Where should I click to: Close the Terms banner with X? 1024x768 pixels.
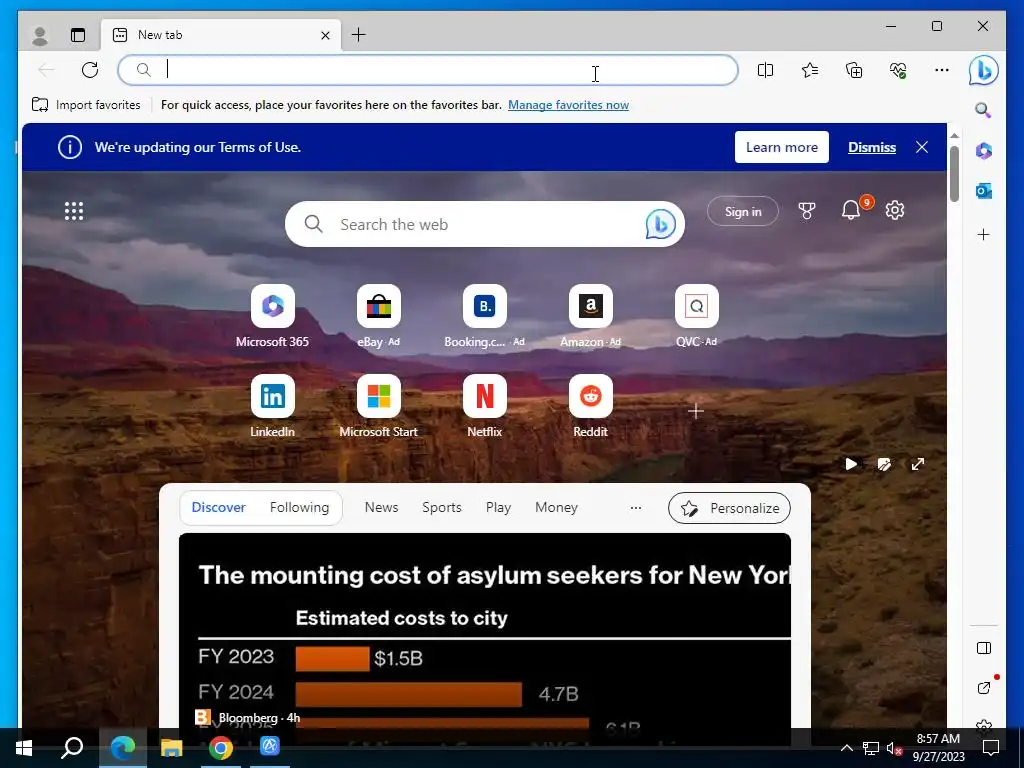(x=922, y=147)
